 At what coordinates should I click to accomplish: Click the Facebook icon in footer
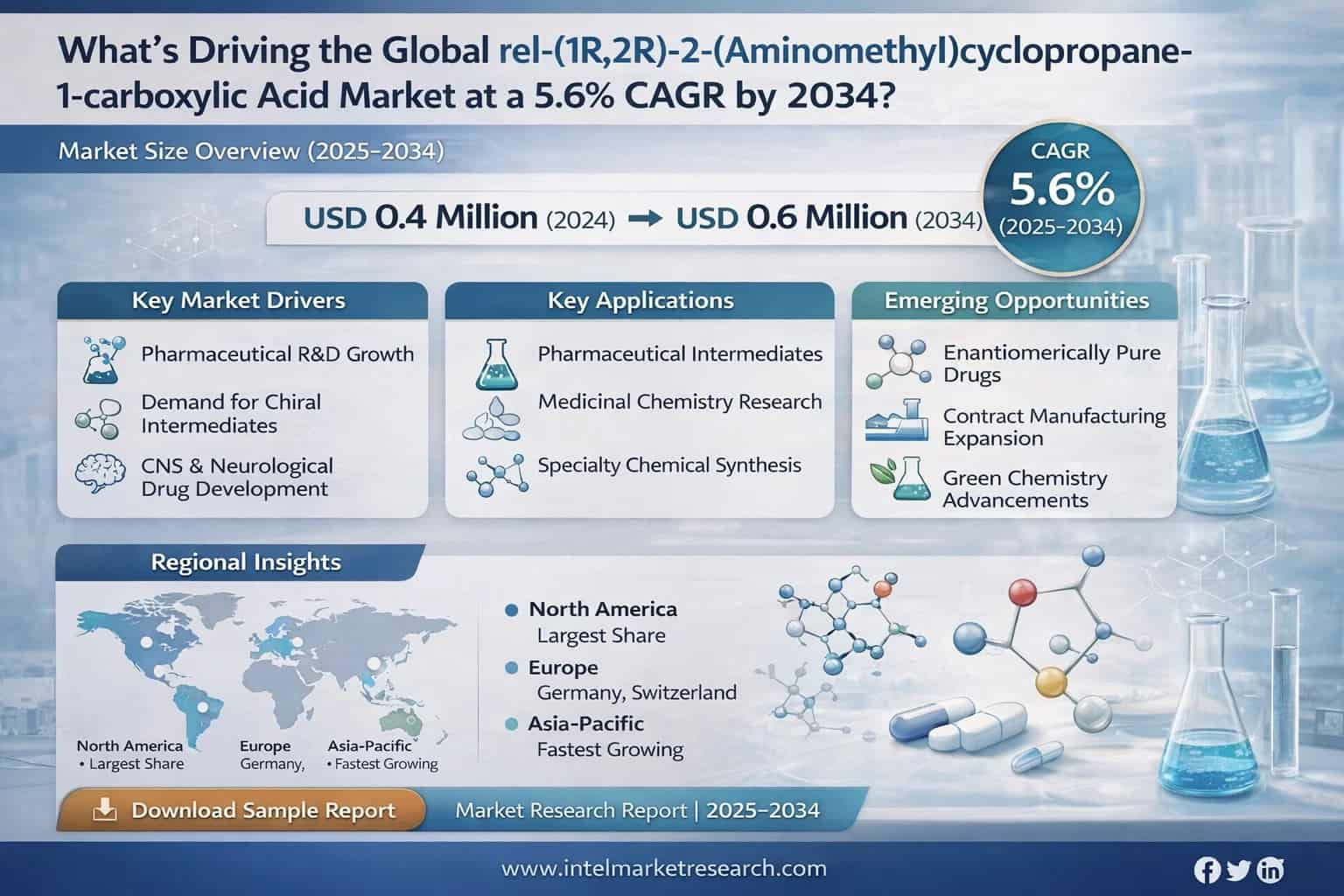pos(1207,870)
